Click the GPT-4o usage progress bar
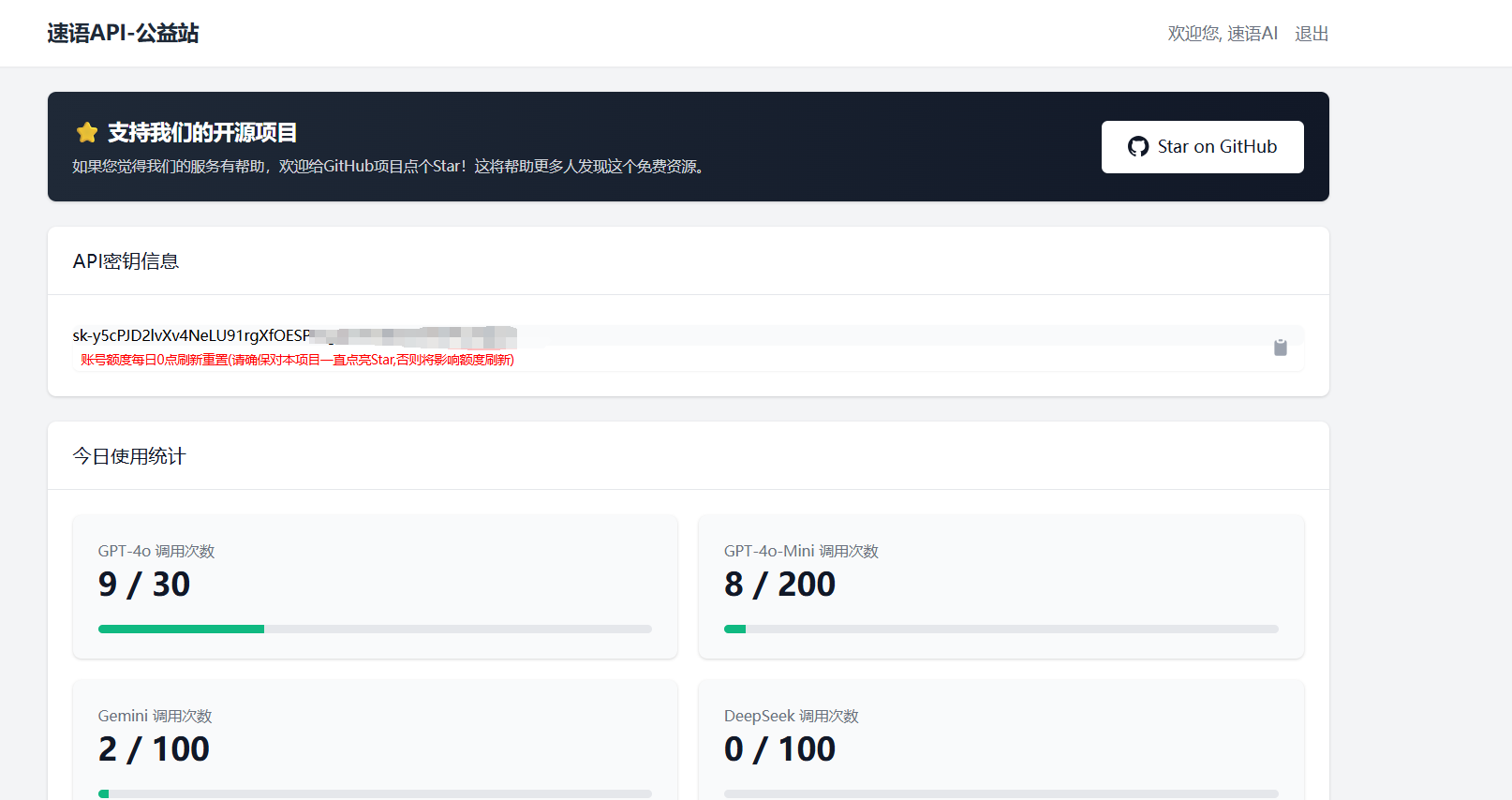Screen dimensions: 1512x800 pyautogui.click(x=375, y=629)
